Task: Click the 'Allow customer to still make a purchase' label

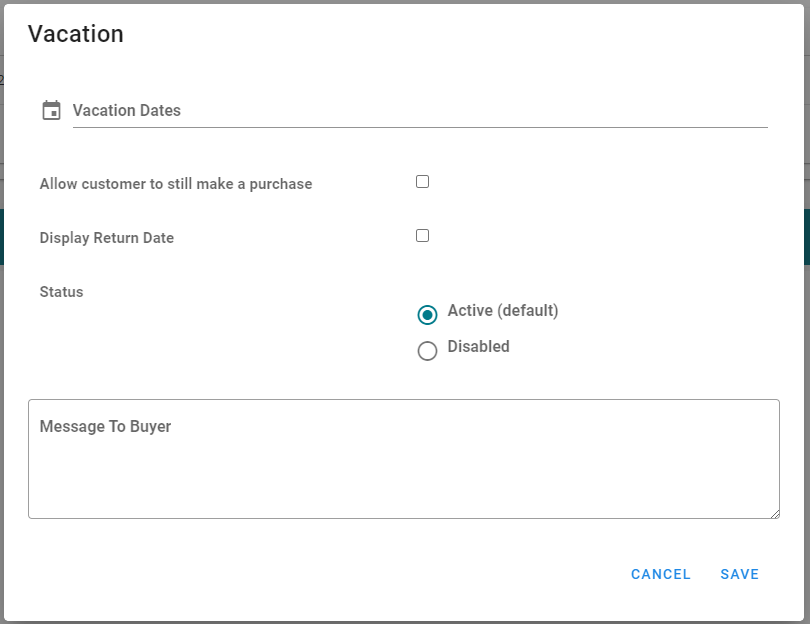Action: [x=176, y=184]
